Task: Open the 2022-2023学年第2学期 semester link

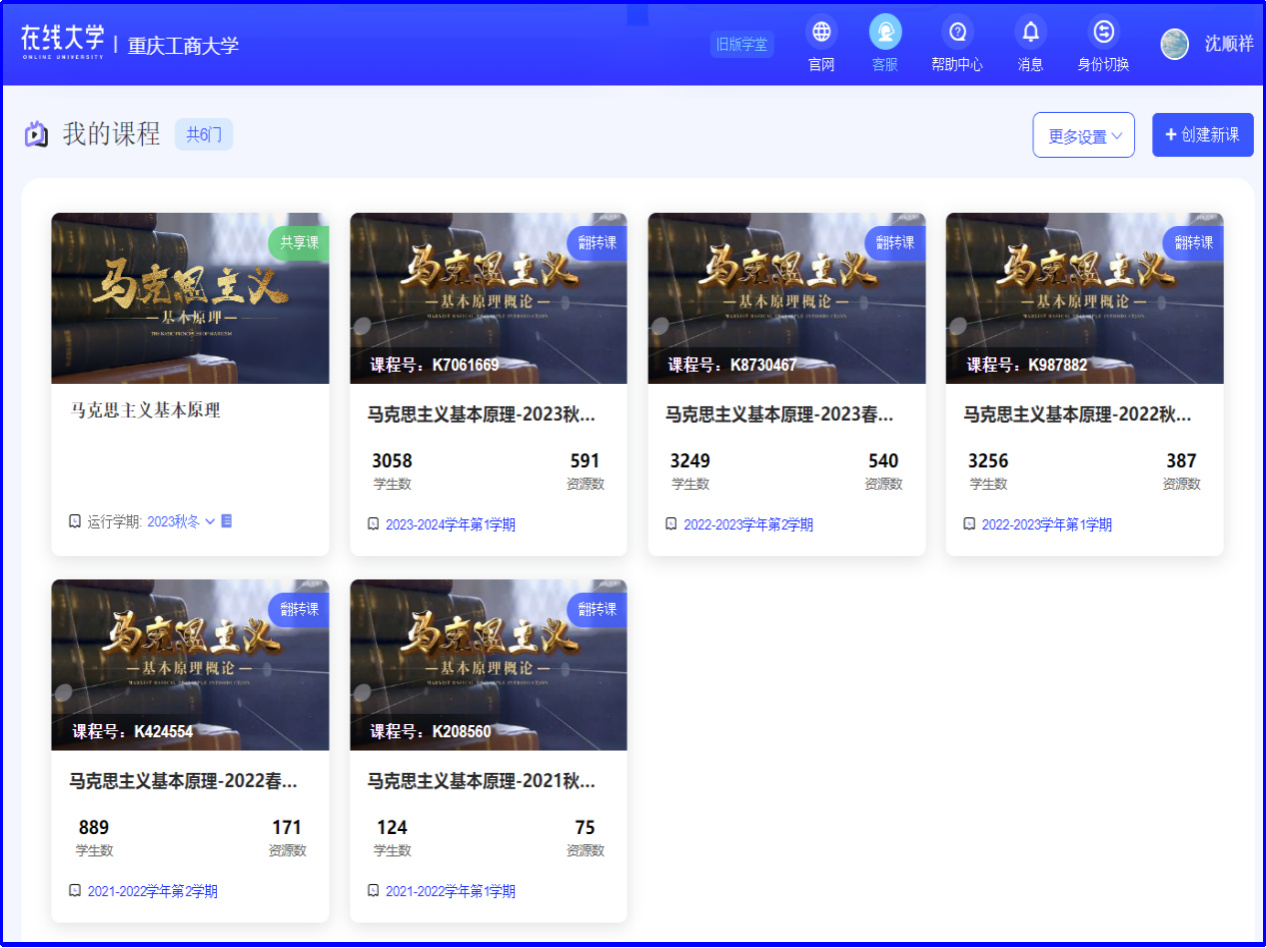Action: click(748, 525)
